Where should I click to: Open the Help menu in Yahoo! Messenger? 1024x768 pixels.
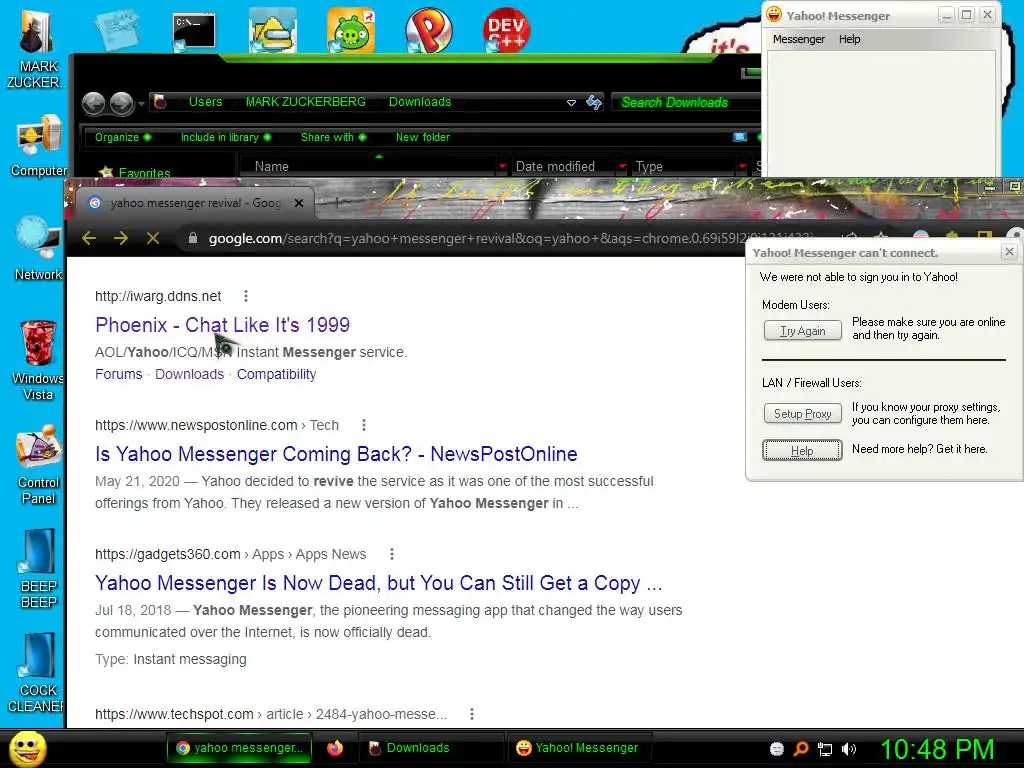(849, 39)
